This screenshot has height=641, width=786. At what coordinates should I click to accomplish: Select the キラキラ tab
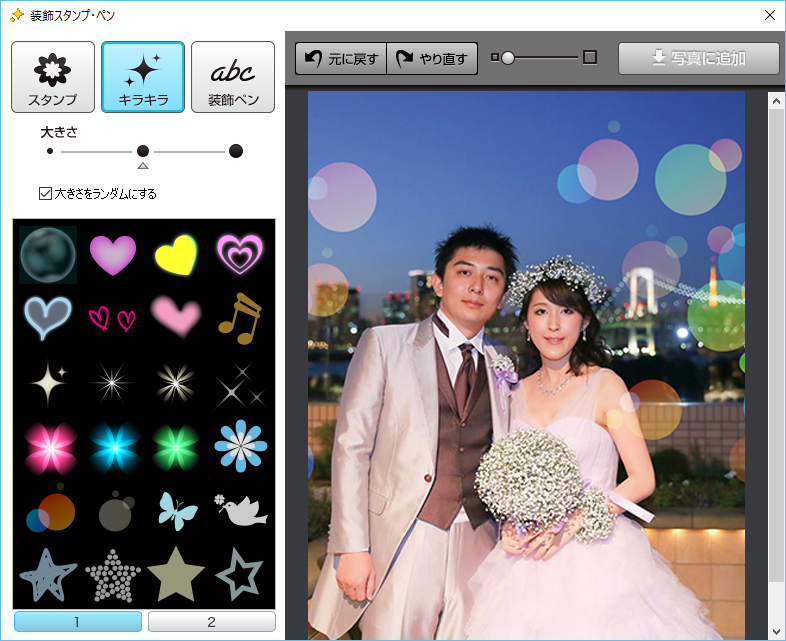(143, 77)
